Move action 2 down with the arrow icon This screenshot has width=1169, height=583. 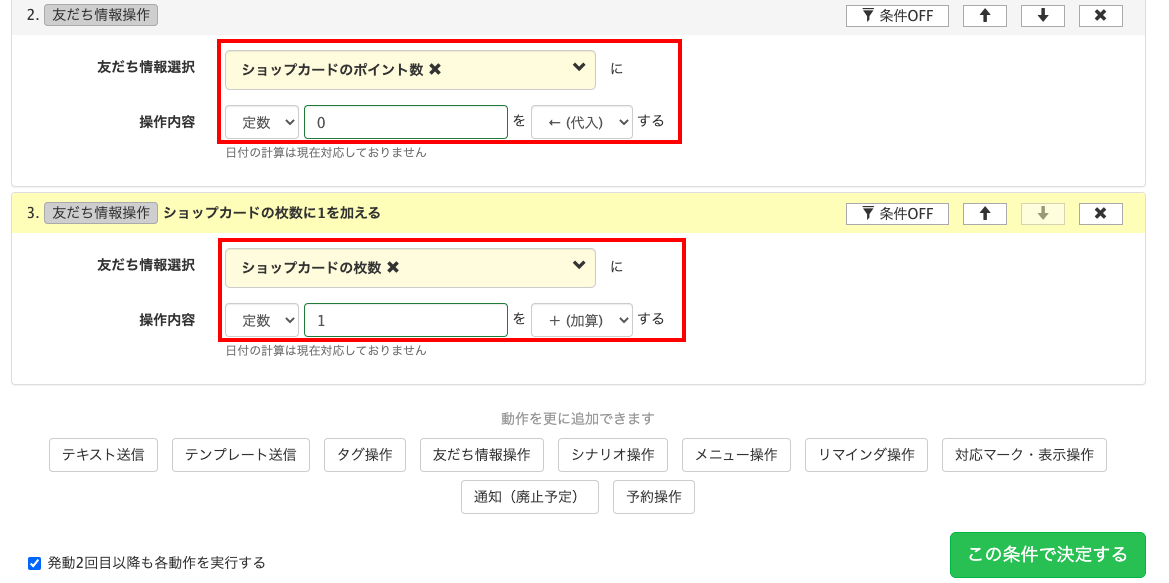pos(1042,15)
